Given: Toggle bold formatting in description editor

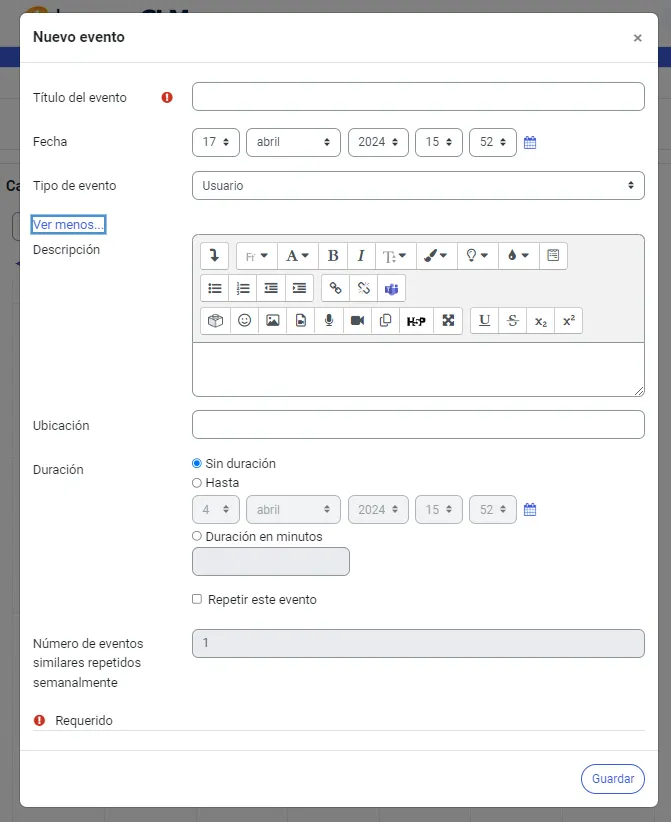Looking at the screenshot, I should coord(333,256).
